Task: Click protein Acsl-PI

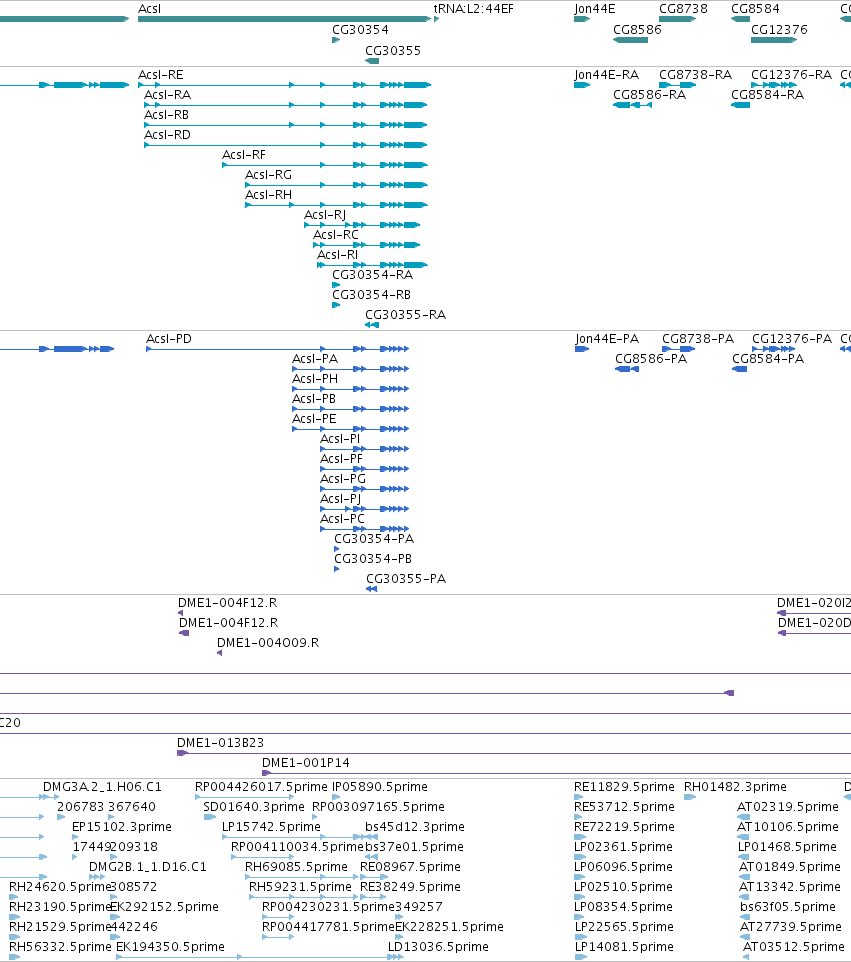Action: (x=340, y=439)
